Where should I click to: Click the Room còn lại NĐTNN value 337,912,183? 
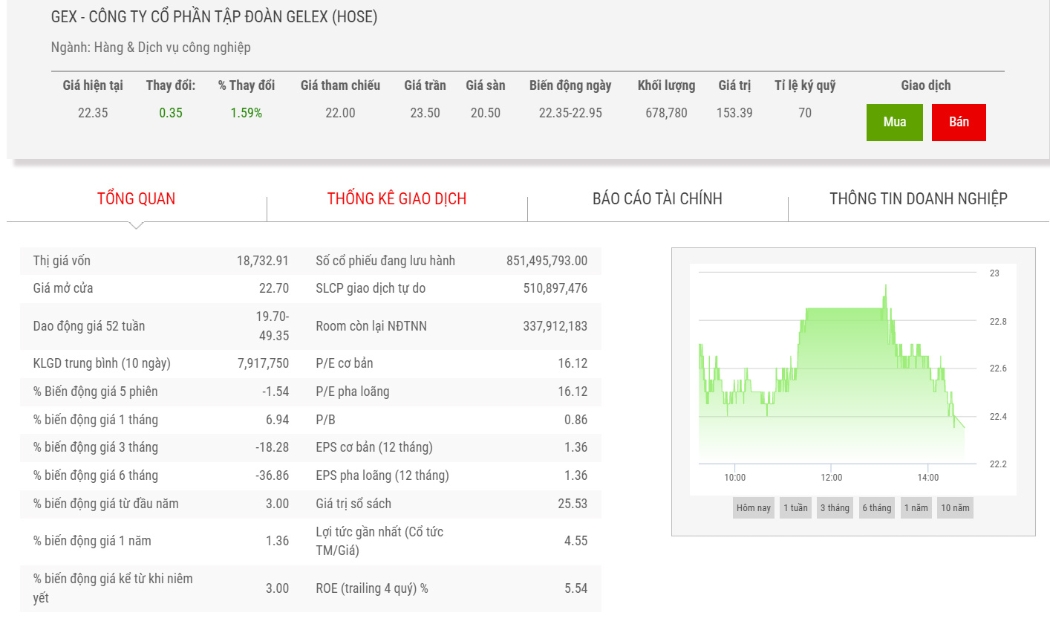555,326
